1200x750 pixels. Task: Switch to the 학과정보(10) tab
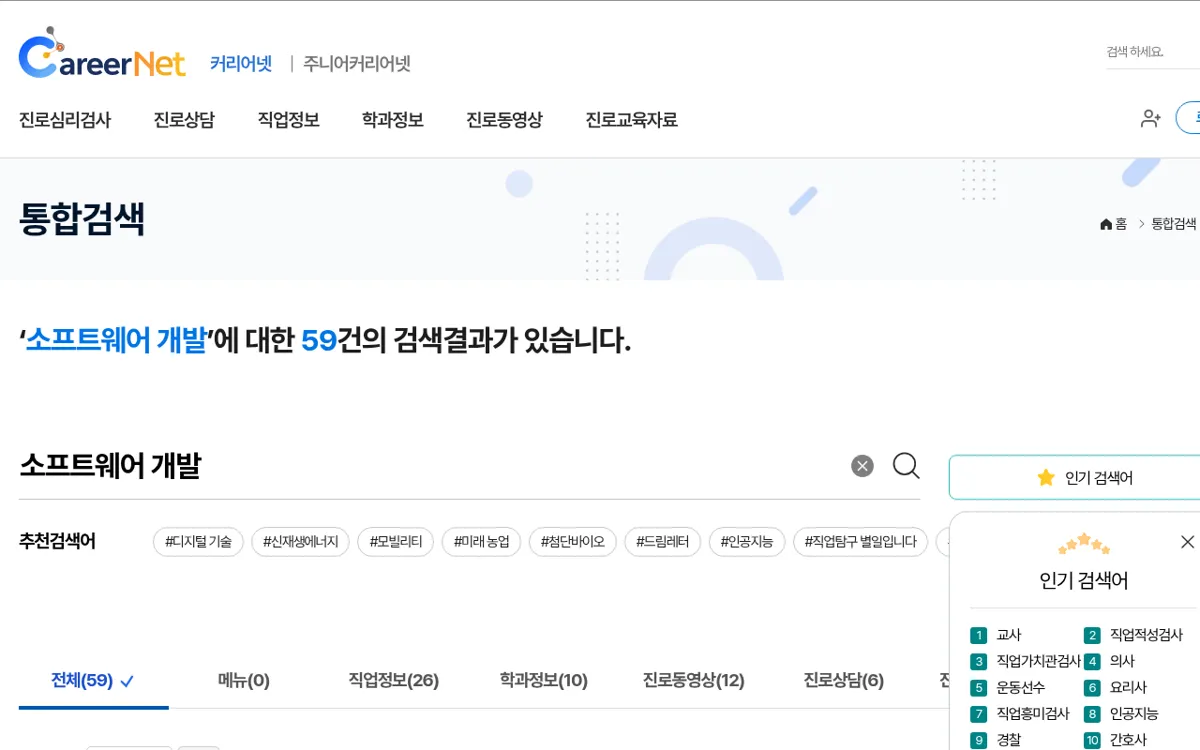543,681
